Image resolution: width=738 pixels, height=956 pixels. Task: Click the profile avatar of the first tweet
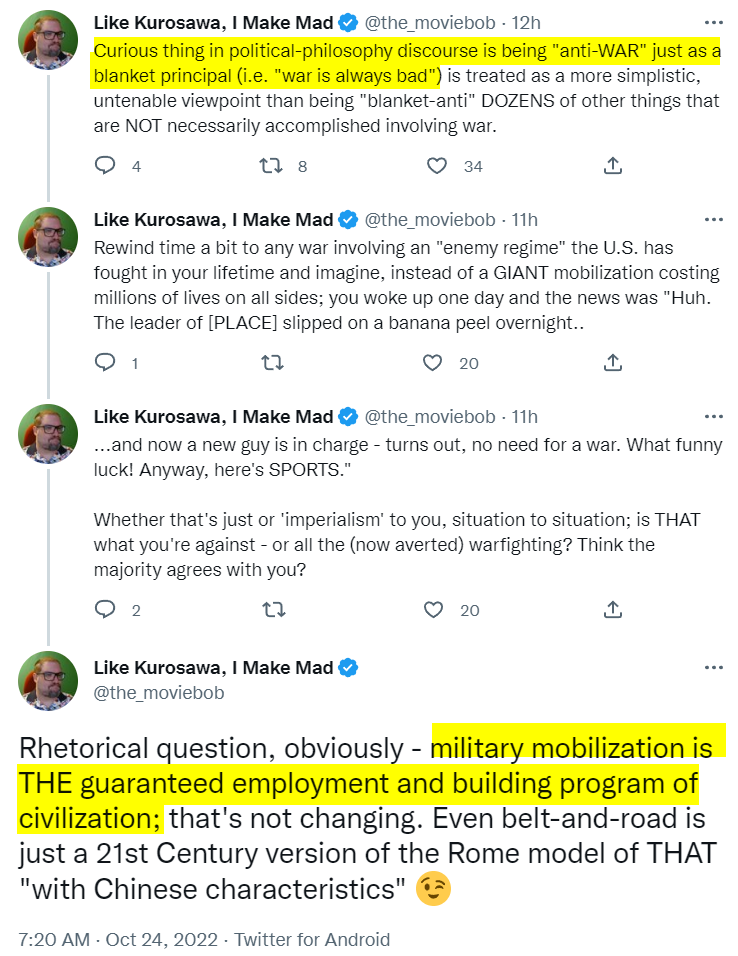pyautogui.click(x=48, y=40)
